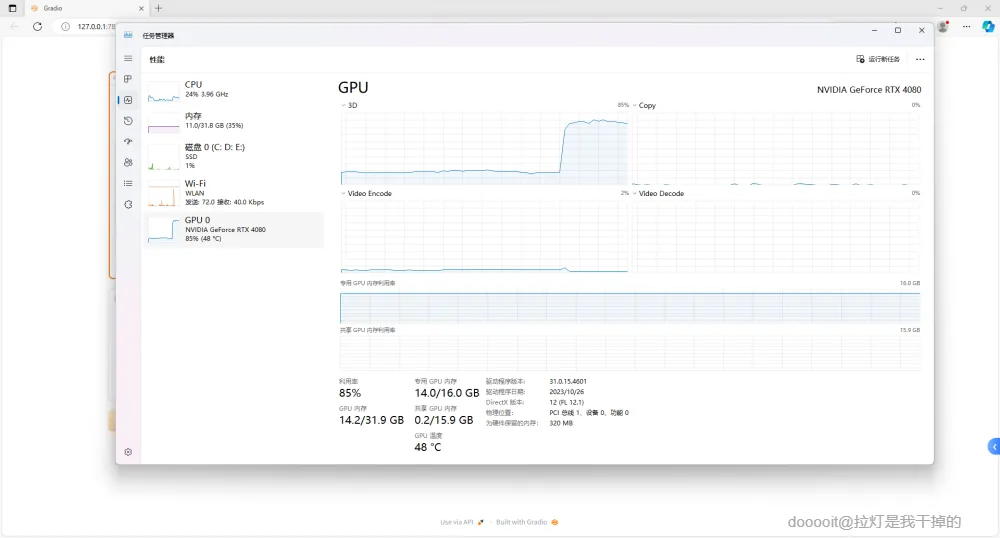
Task: Expand the blue side panel arrow
Action: click(x=994, y=447)
